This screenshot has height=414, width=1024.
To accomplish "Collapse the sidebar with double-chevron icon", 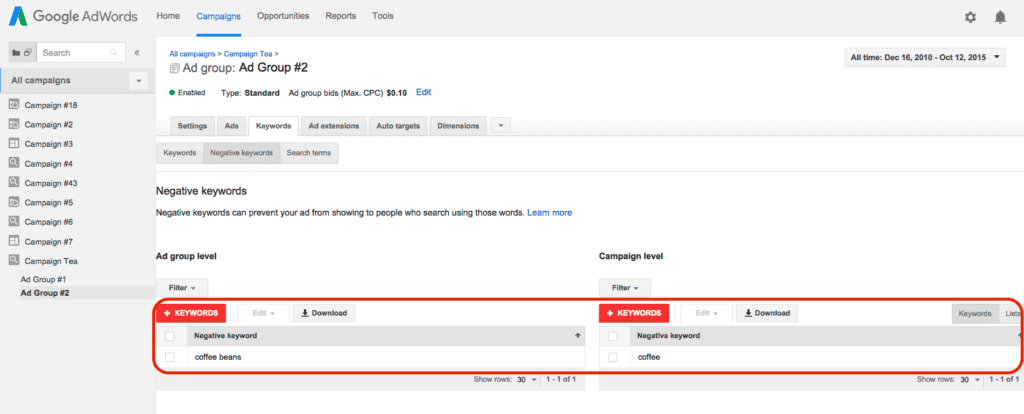I will 137,53.
